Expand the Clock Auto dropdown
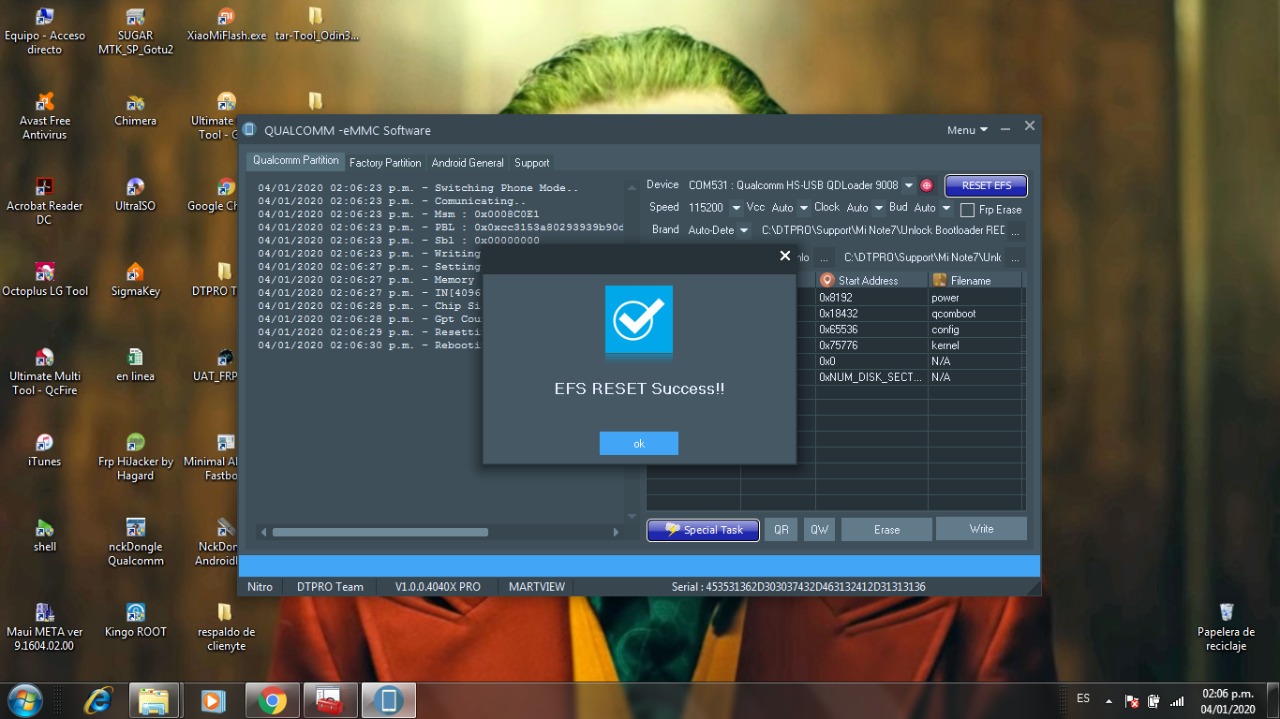 click(879, 208)
